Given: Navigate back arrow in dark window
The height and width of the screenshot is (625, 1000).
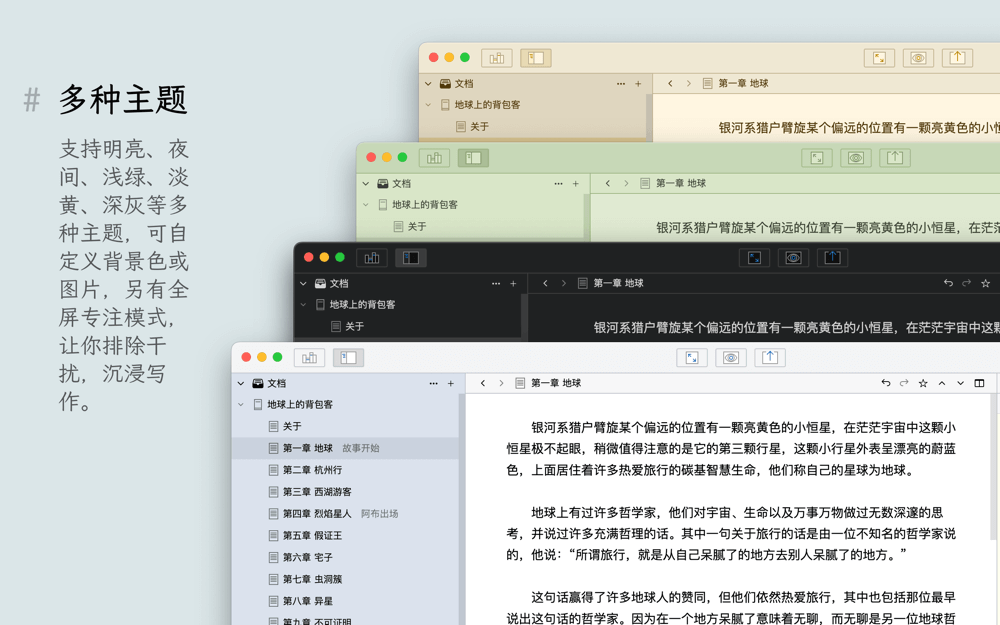Looking at the screenshot, I should point(545,283).
